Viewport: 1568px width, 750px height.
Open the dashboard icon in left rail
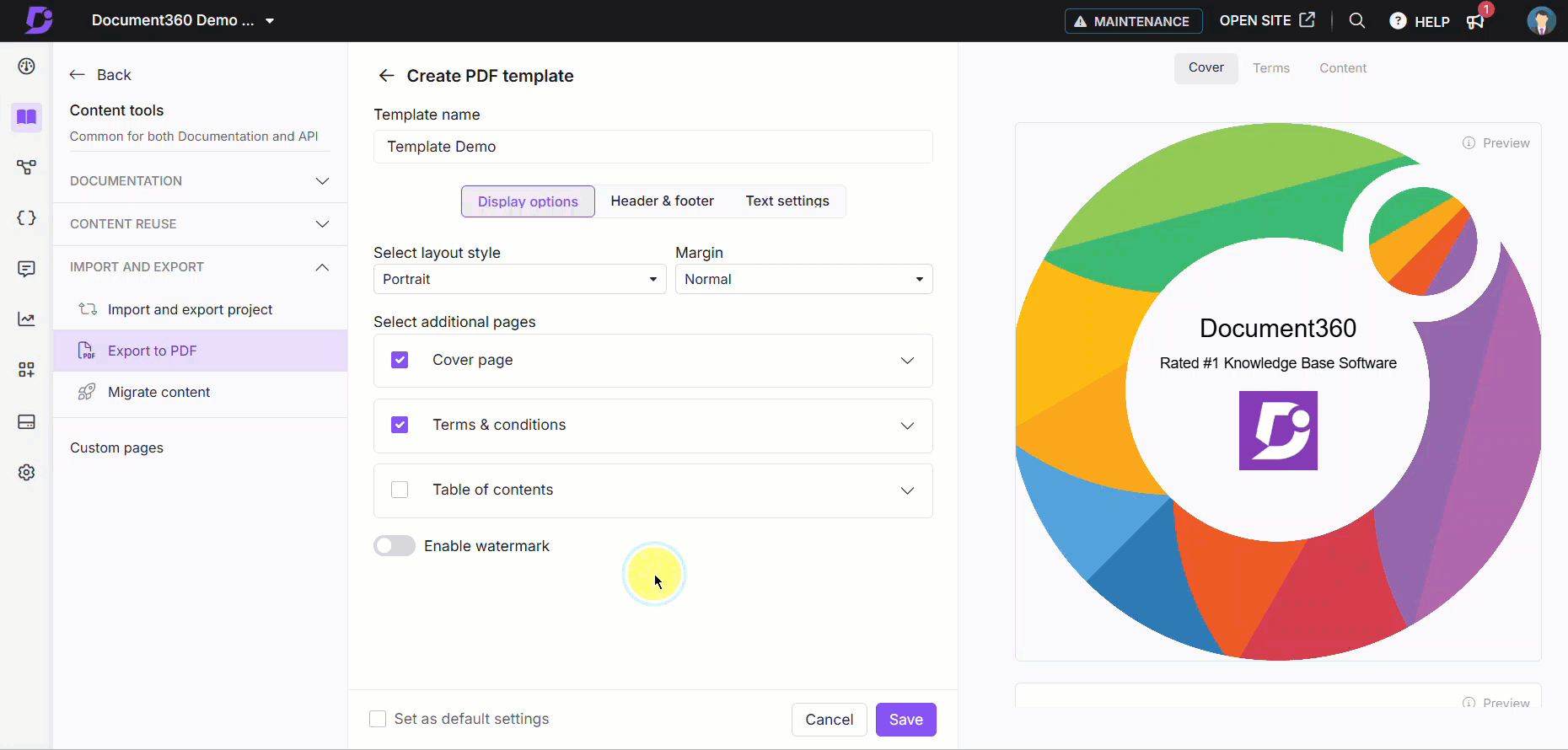tap(27, 67)
